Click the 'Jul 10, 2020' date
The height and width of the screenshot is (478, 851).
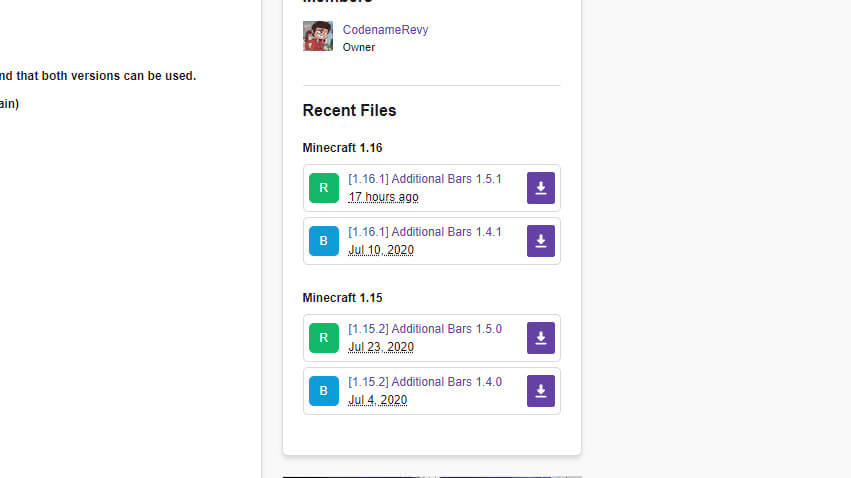coord(381,250)
